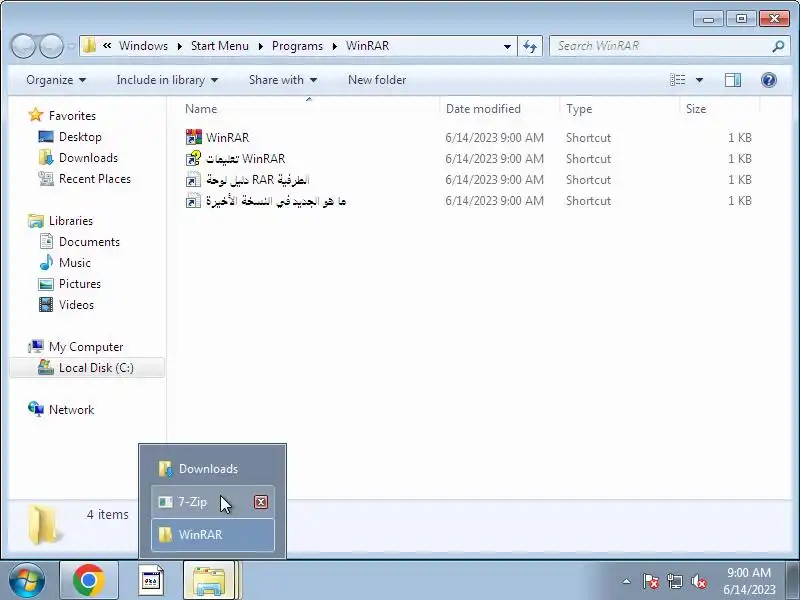Sort by the Type column header
Image resolution: width=800 pixels, height=600 pixels.
pos(619,109)
